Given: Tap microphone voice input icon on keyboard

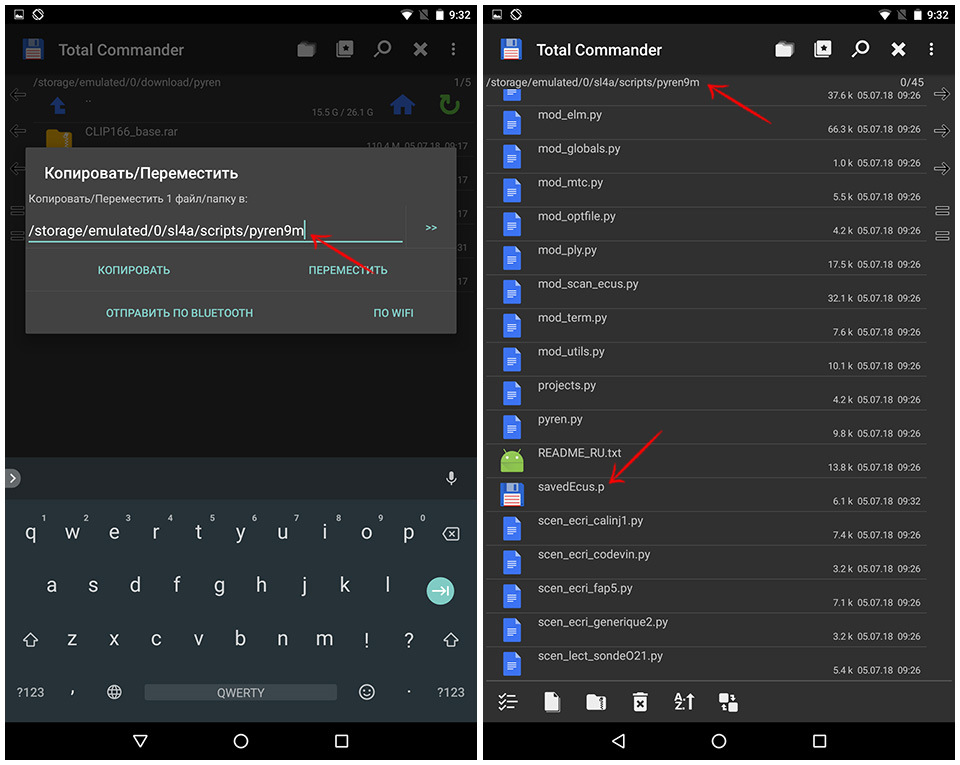Looking at the screenshot, I should 451,478.
